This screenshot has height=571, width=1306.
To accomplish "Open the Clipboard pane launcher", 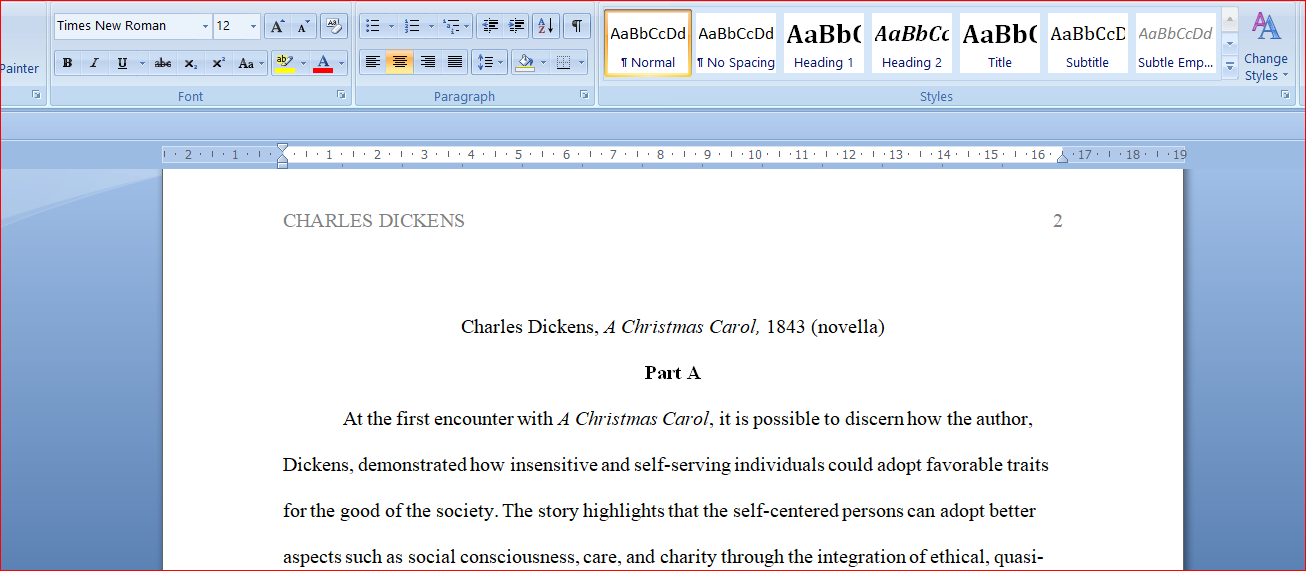I will pyautogui.click(x=36, y=94).
